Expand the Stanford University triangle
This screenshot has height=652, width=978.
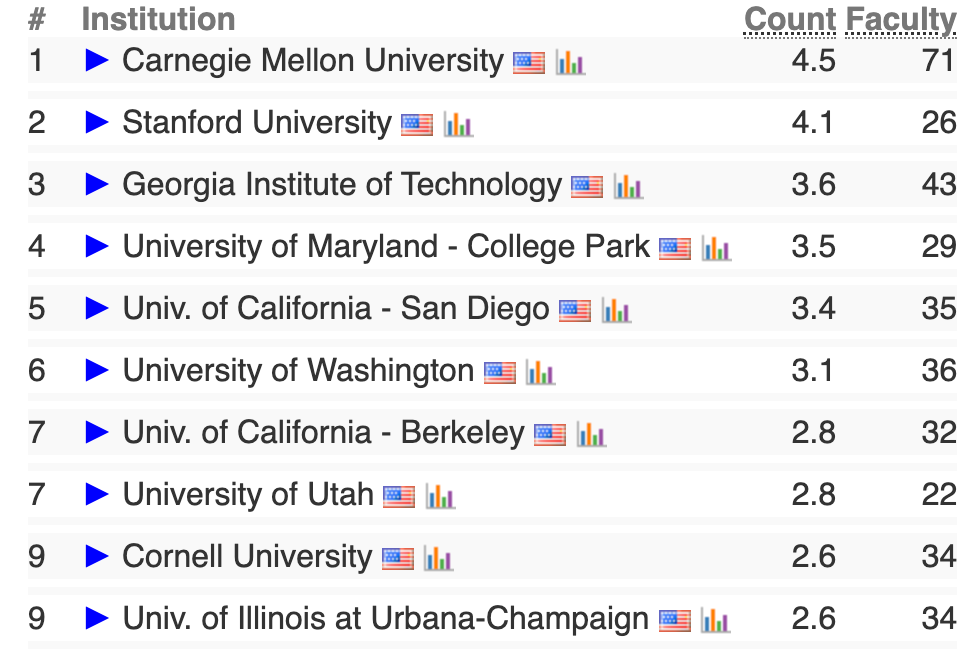pyautogui.click(x=97, y=122)
